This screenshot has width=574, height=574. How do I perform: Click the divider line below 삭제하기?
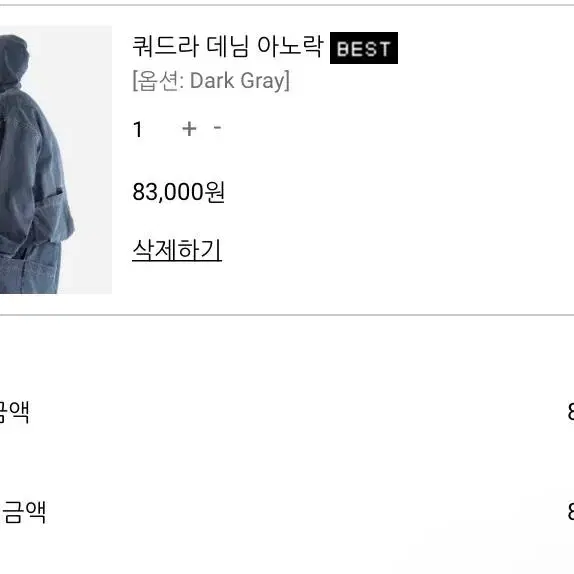287,315
